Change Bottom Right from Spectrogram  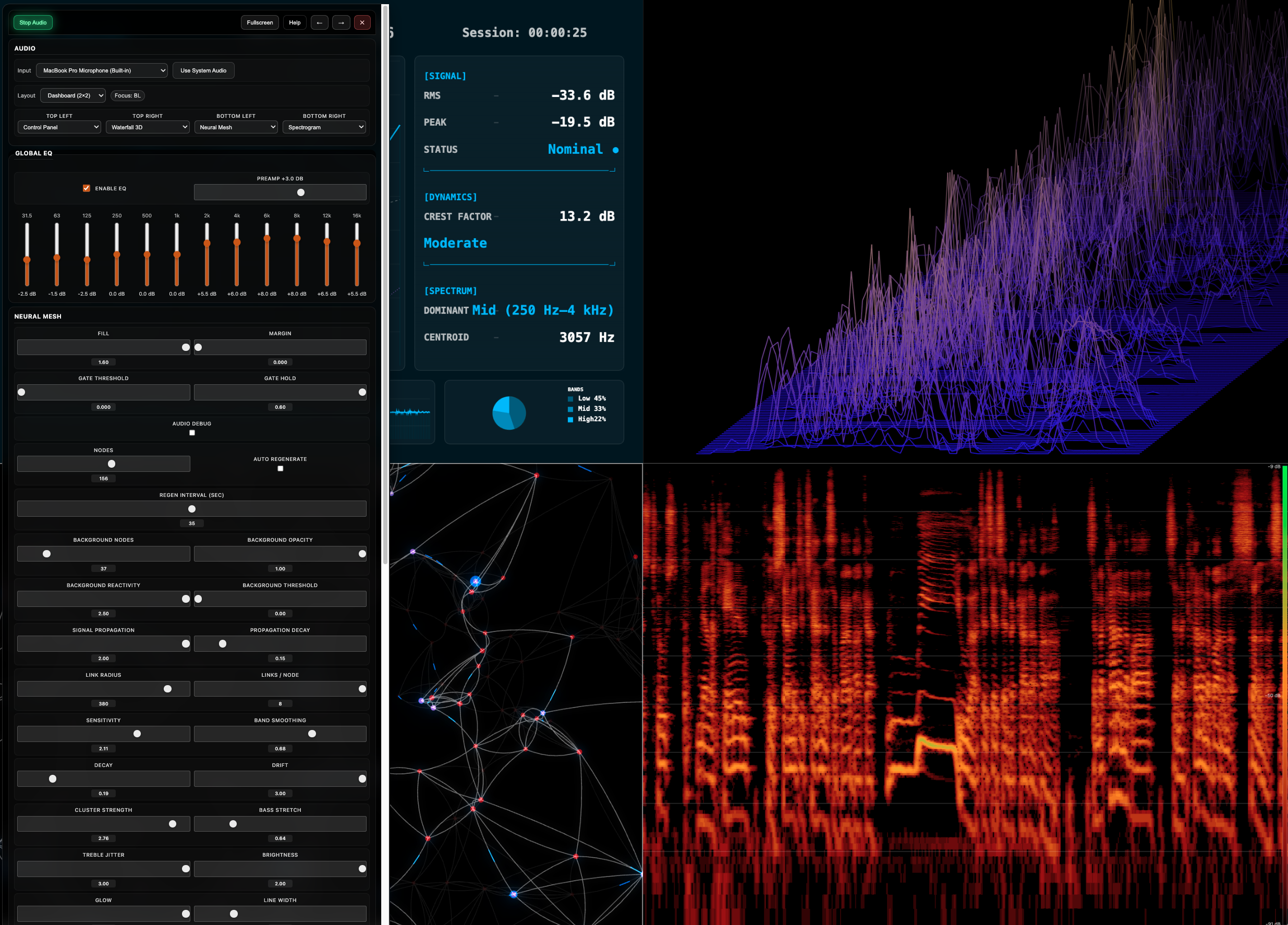[x=324, y=127]
